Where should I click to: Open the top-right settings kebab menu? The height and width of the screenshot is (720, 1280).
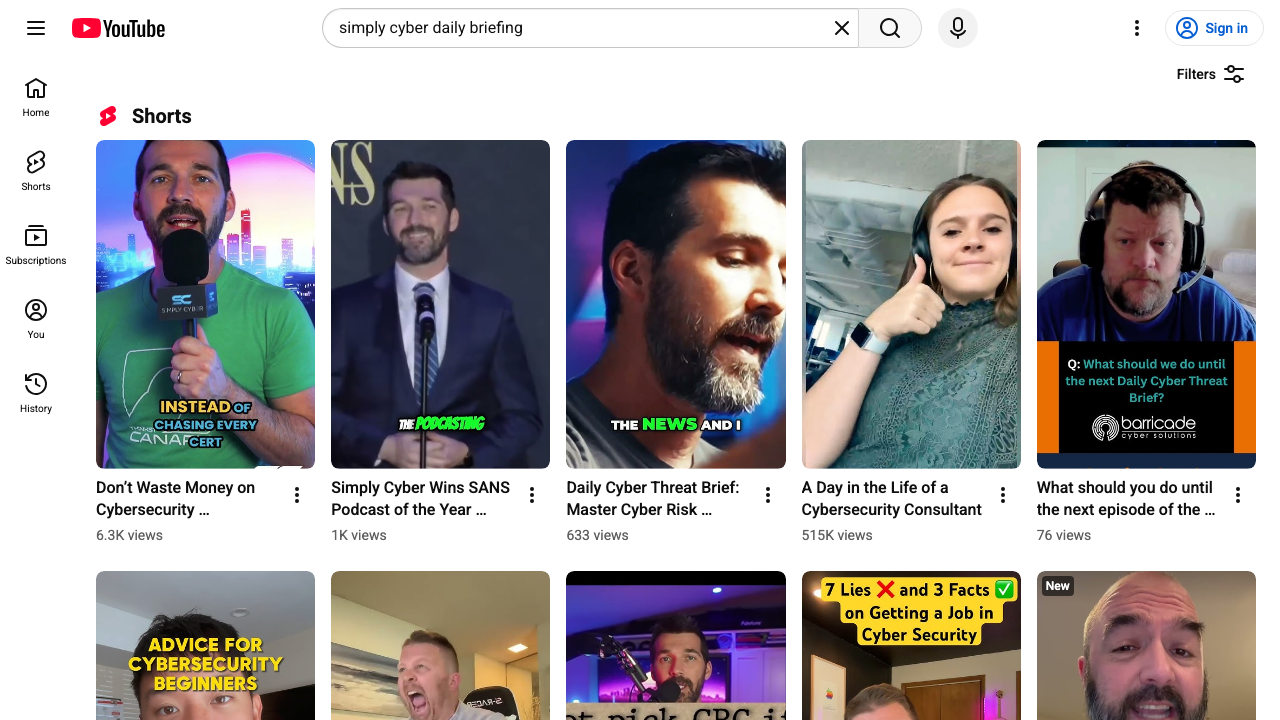tap(1136, 28)
